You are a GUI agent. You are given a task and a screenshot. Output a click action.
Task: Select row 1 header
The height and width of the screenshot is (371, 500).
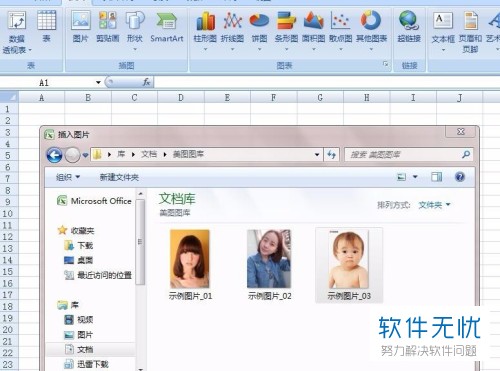click(x=7, y=109)
